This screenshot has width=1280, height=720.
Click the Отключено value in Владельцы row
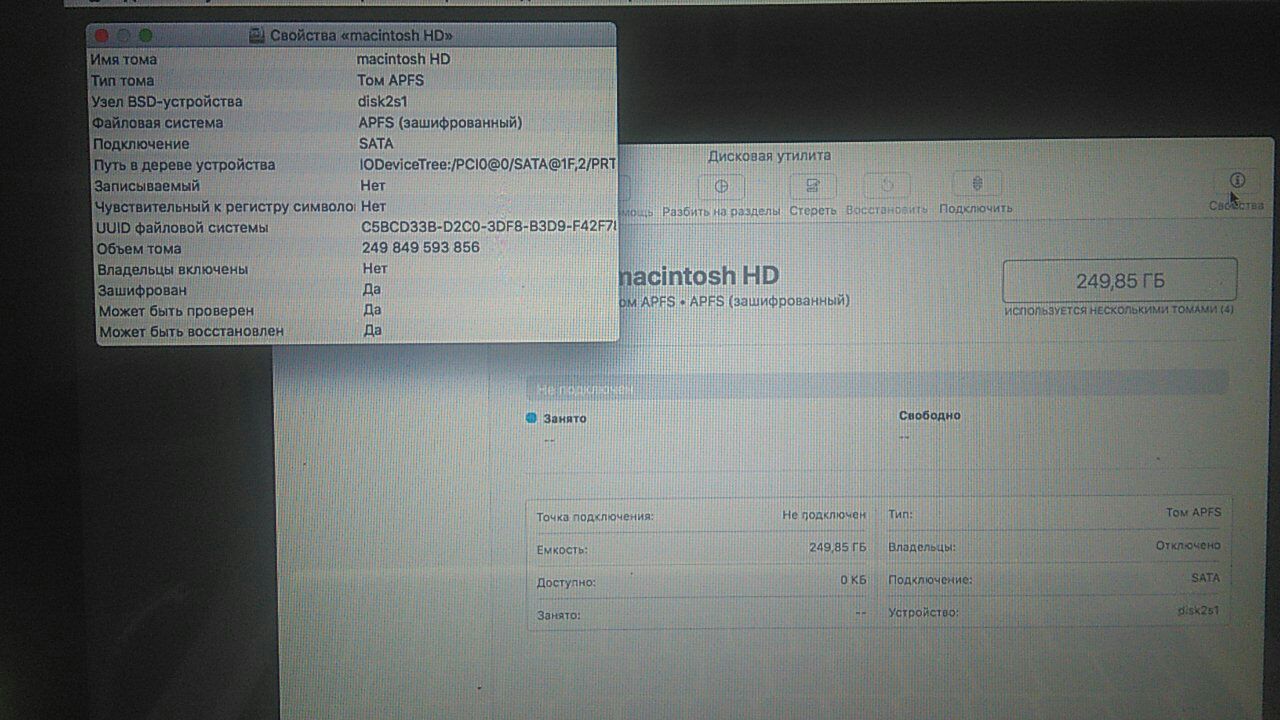[1188, 545]
